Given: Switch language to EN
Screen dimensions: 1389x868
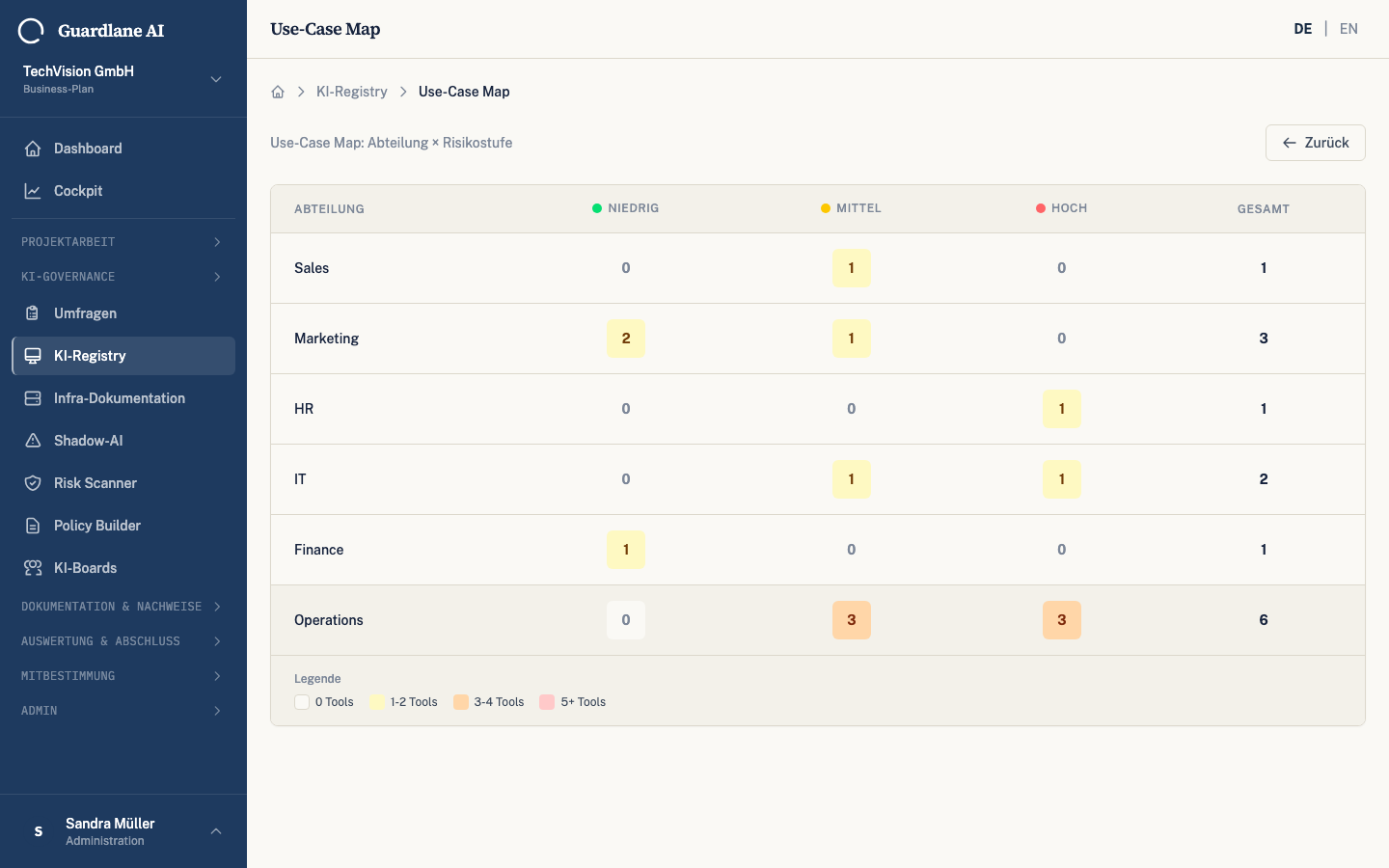Looking at the screenshot, I should [x=1348, y=29].
